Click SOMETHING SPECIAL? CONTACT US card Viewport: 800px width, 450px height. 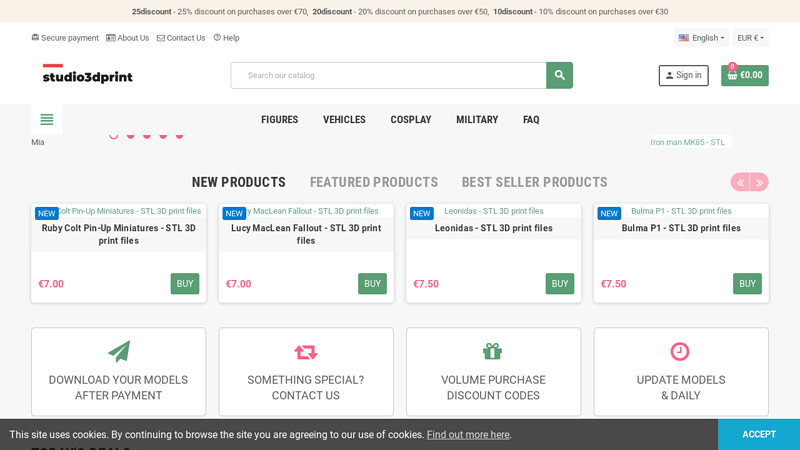306,371
